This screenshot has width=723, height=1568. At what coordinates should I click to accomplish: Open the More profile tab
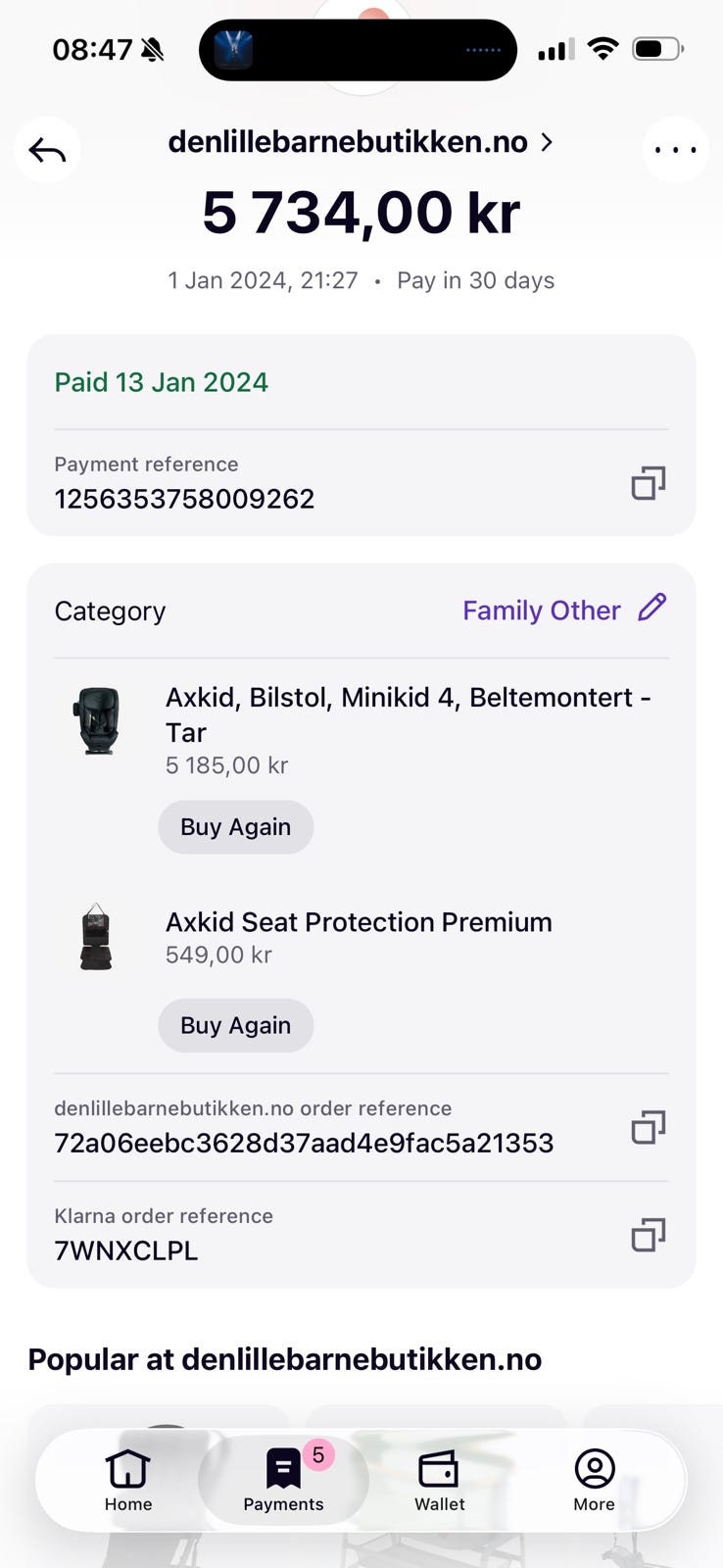pyautogui.click(x=594, y=1481)
